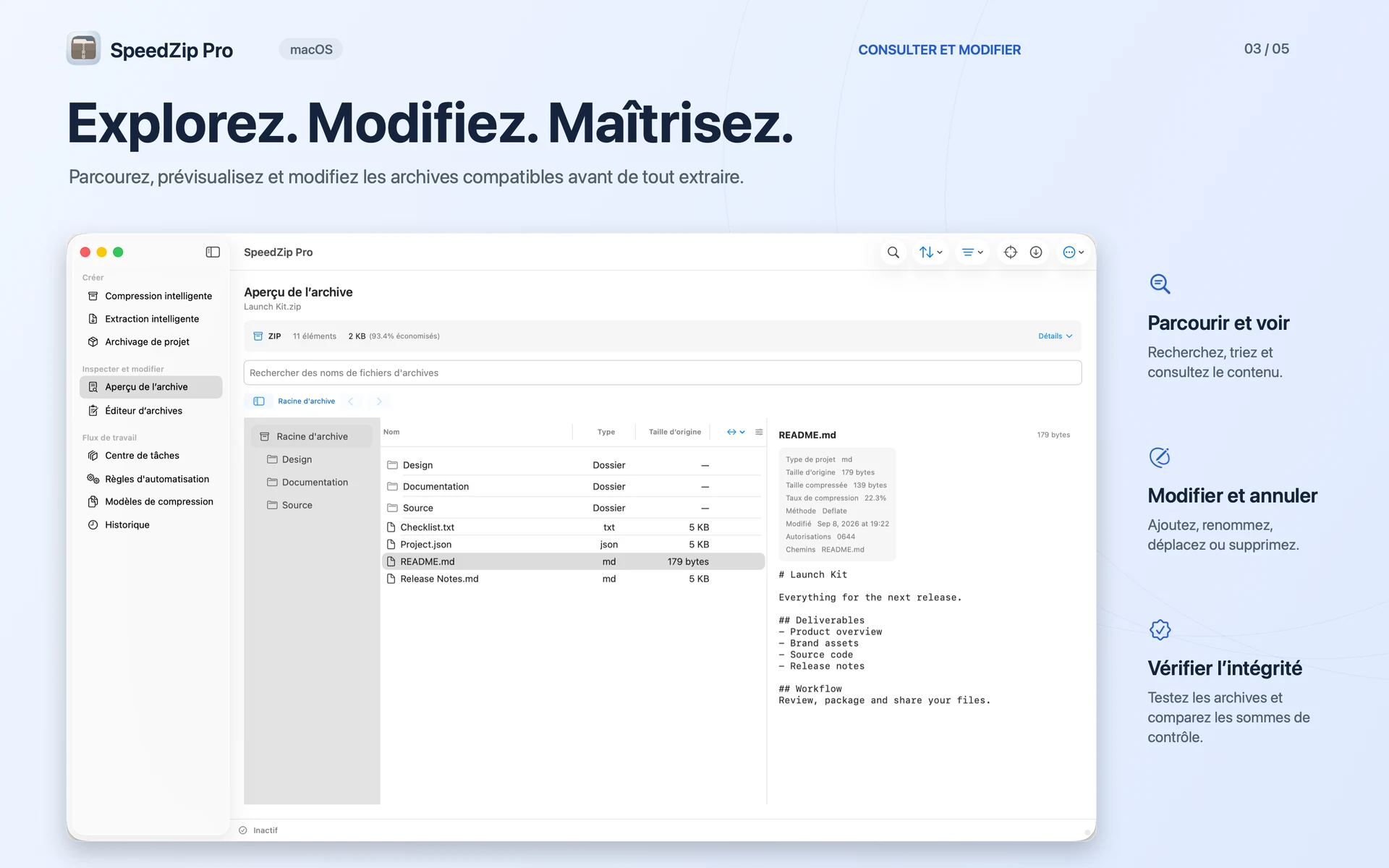Viewport: 1389px width, 868px height.
Task: Click the SpeedZip Pro app logo
Action: click(83, 48)
